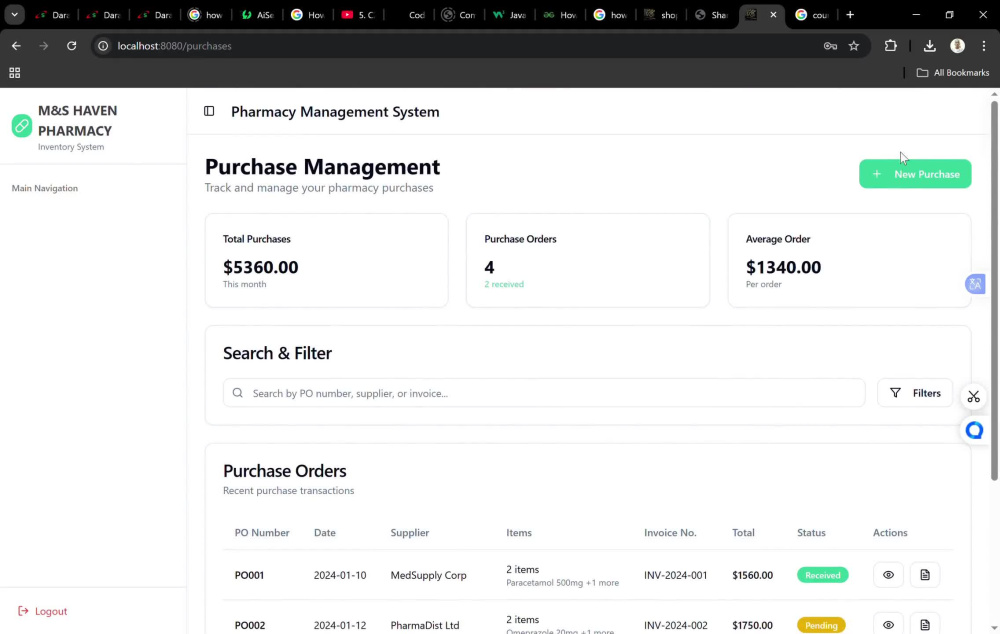
Task: Switch to the 'cou' Google tab
Action: tap(812, 15)
